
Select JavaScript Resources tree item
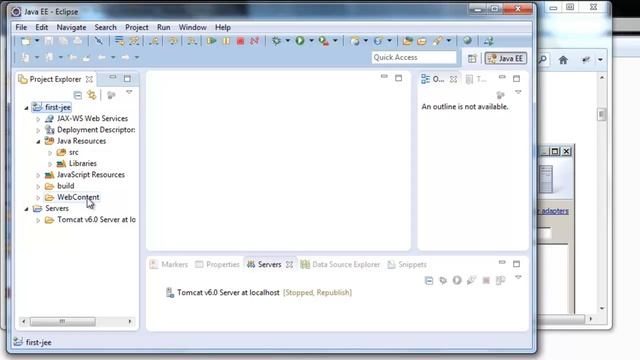[x=91, y=175]
